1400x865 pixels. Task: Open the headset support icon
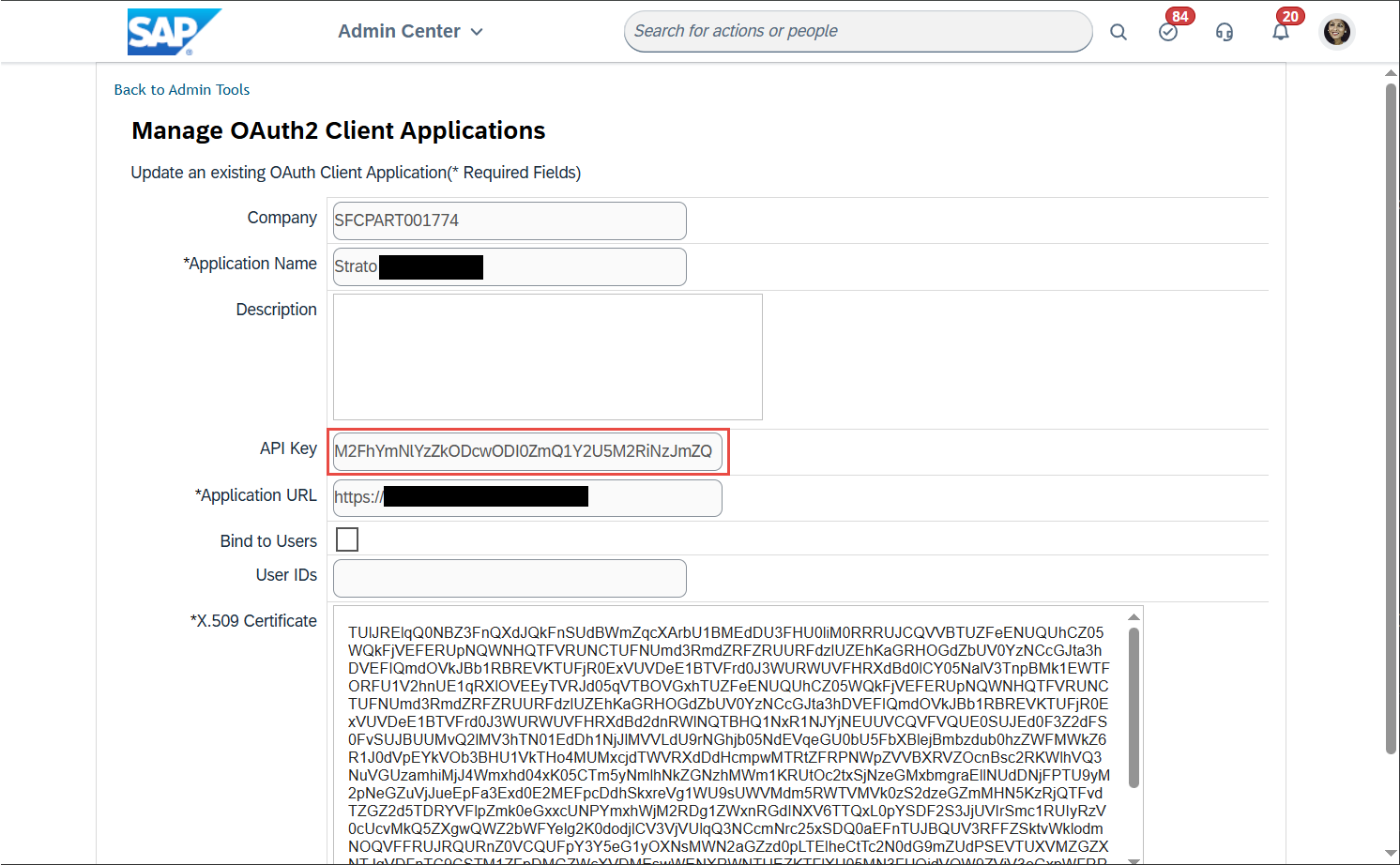(1225, 32)
